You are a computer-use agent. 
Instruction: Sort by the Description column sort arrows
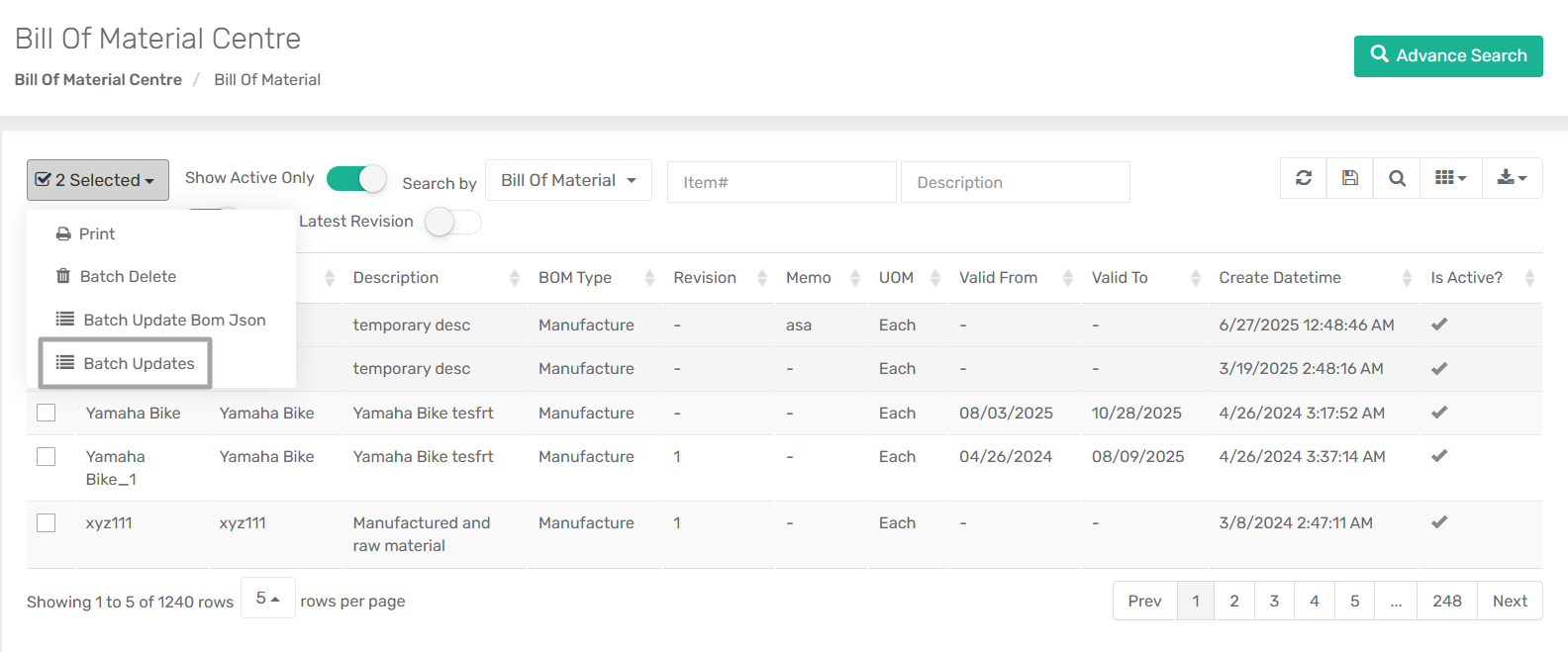pos(515,278)
